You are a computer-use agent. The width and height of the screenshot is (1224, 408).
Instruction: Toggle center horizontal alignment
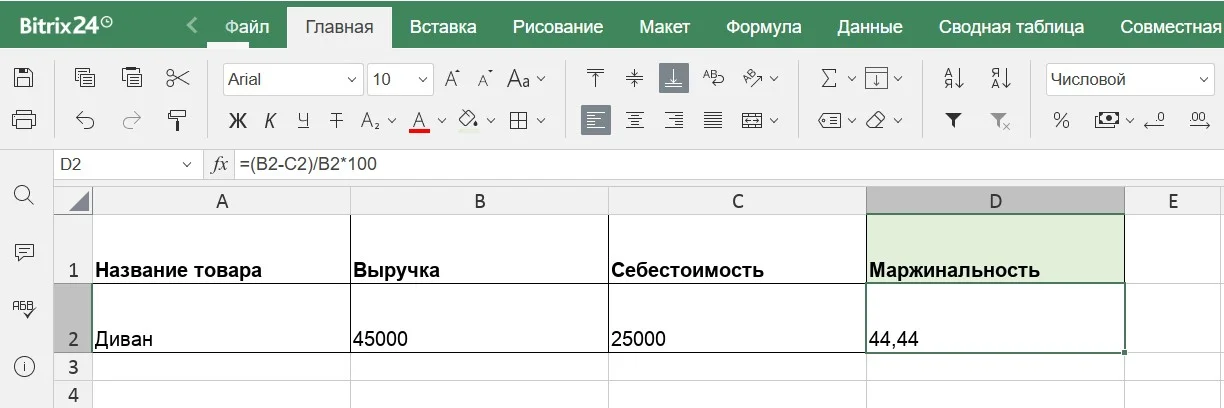(634, 121)
